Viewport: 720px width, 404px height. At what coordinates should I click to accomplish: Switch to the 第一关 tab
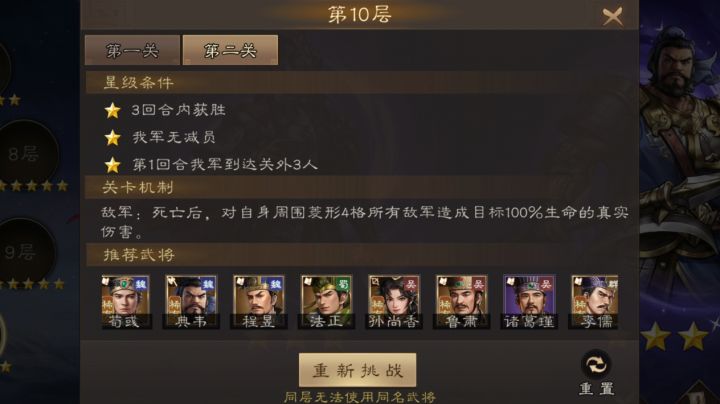pos(132,50)
